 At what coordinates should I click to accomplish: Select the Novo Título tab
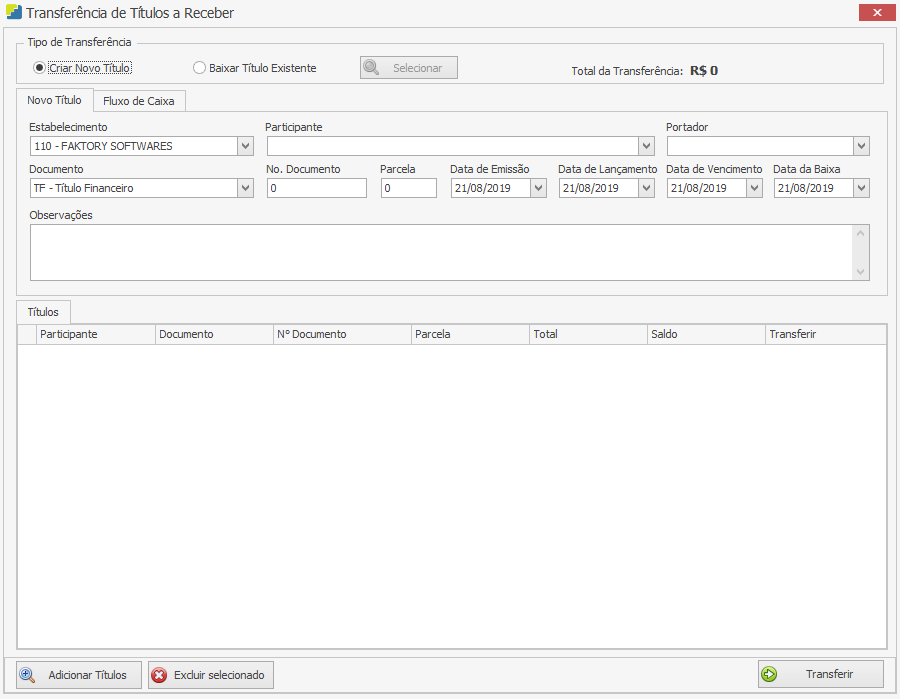coord(54,100)
